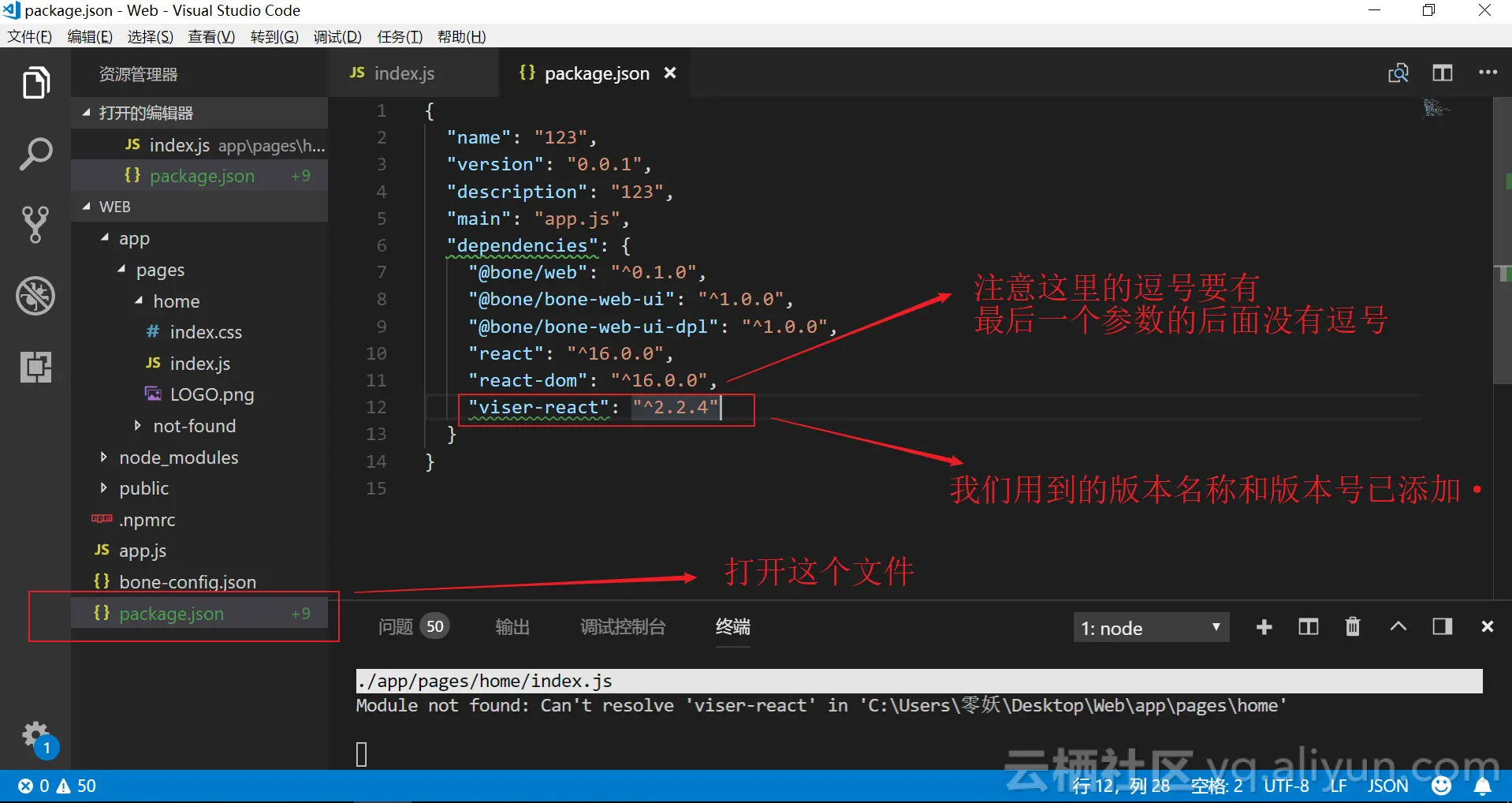This screenshot has width=1512, height=803.
Task: Split the editor with split icon
Action: tap(1443, 73)
